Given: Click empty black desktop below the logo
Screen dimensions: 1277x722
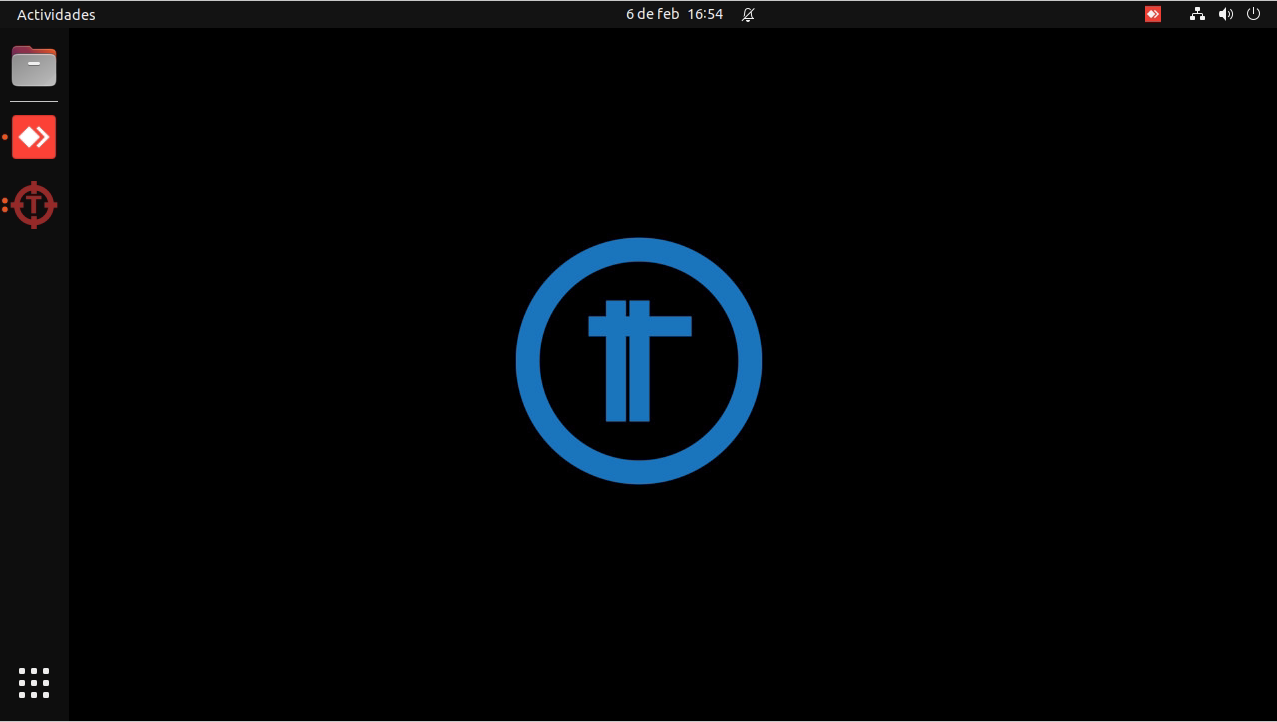Looking at the screenshot, I should pyautogui.click(x=640, y=600).
